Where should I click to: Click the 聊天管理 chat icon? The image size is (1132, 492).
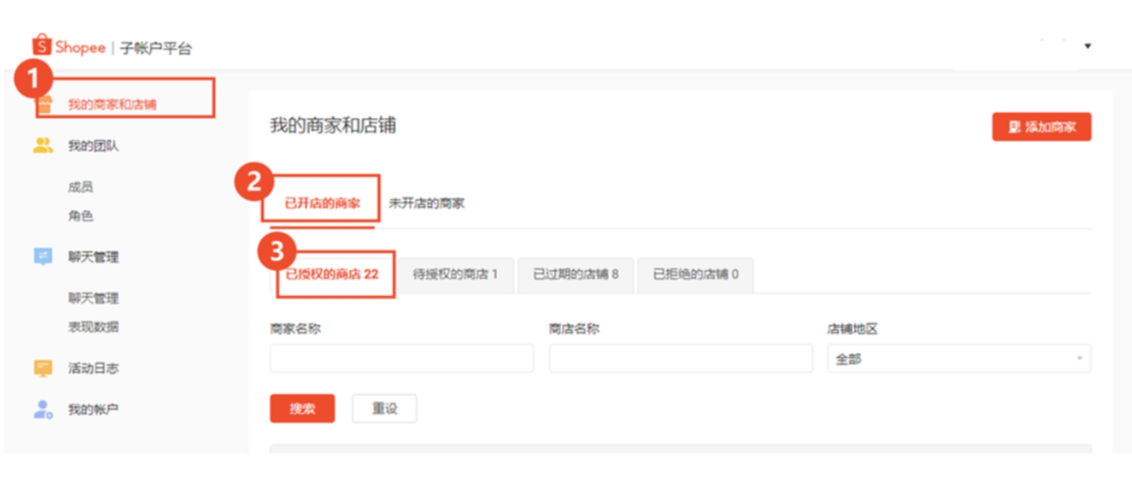point(43,257)
